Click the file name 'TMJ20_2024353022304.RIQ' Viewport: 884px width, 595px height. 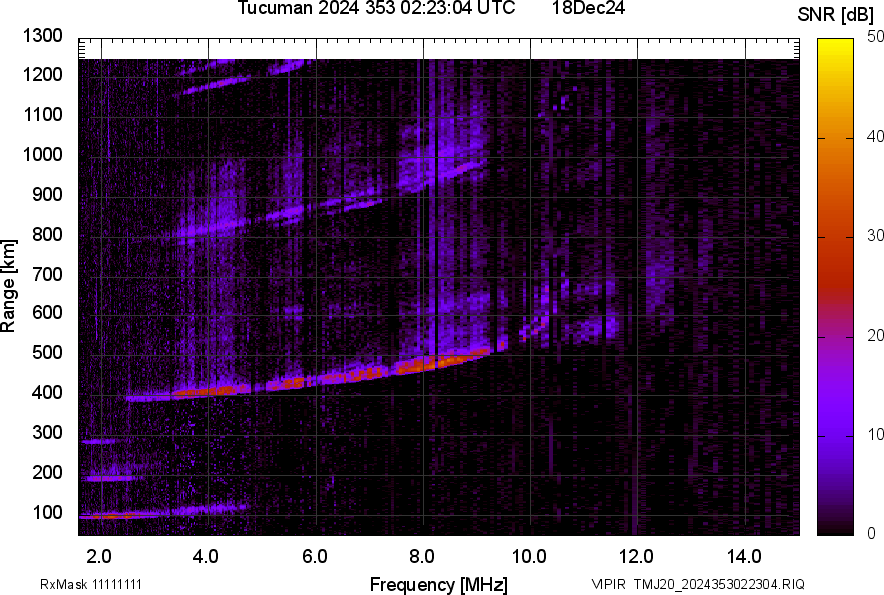pyautogui.click(x=719, y=584)
